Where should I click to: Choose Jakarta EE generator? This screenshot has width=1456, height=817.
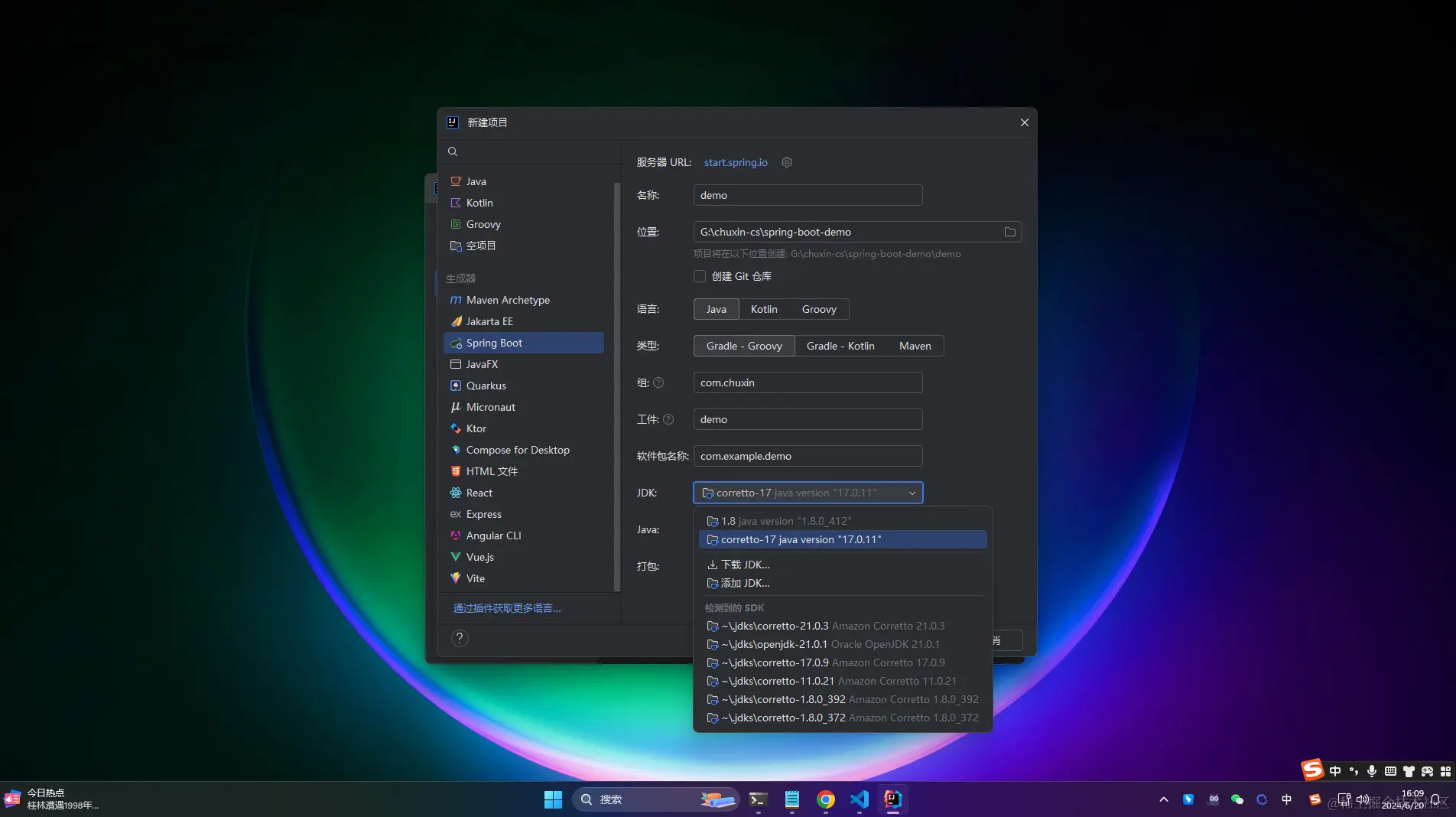coord(524,321)
